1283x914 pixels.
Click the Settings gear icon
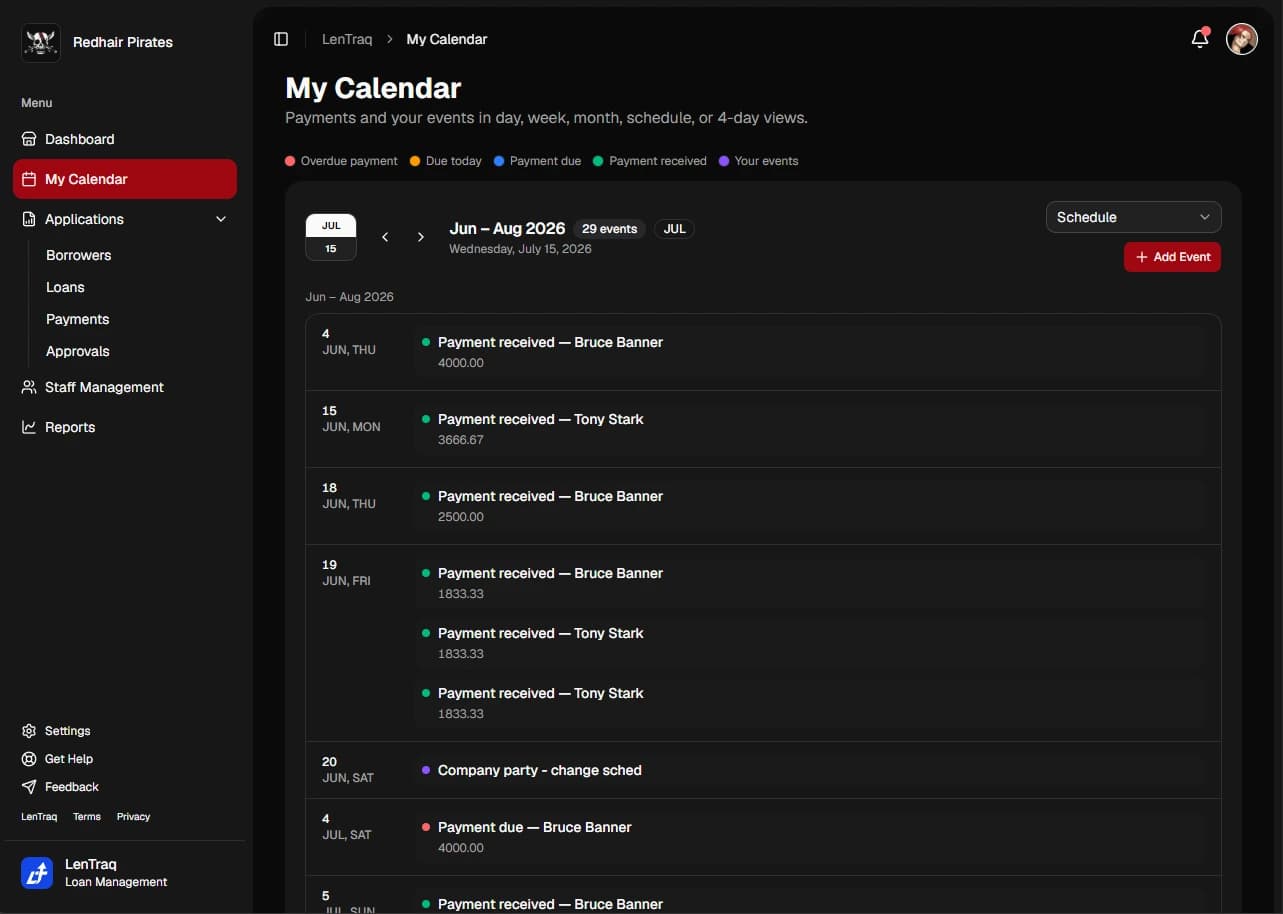tap(29, 731)
